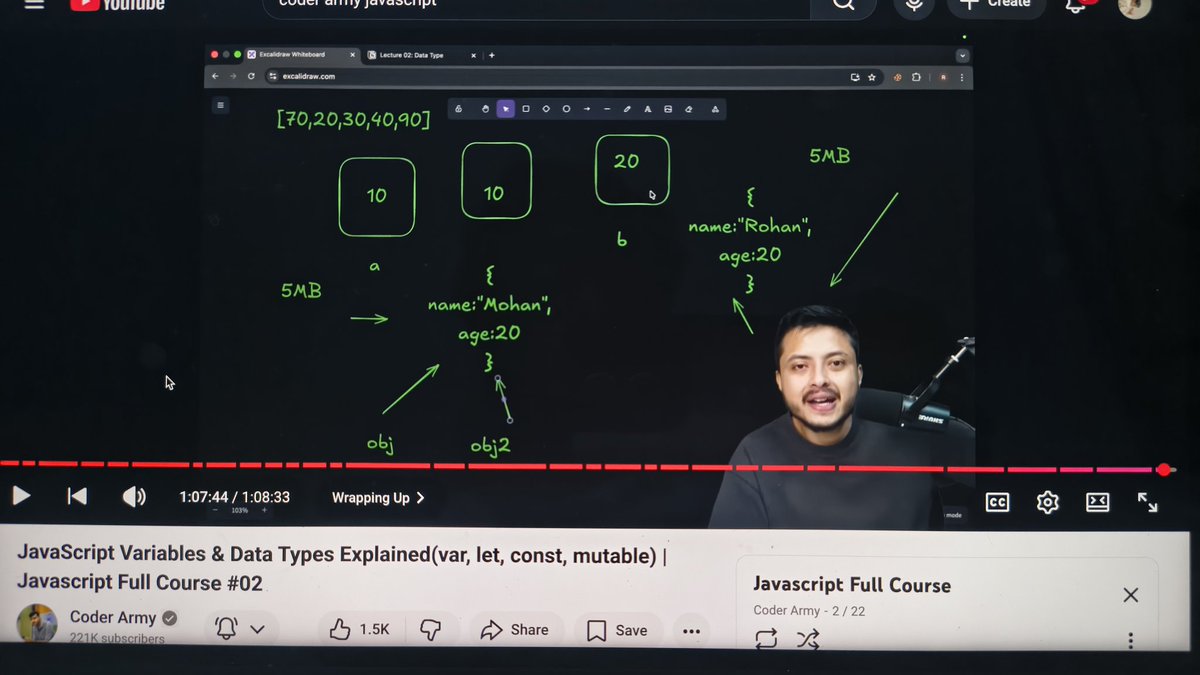
Task: Select the Excalidraw selection arrow tool
Action: coord(506,109)
